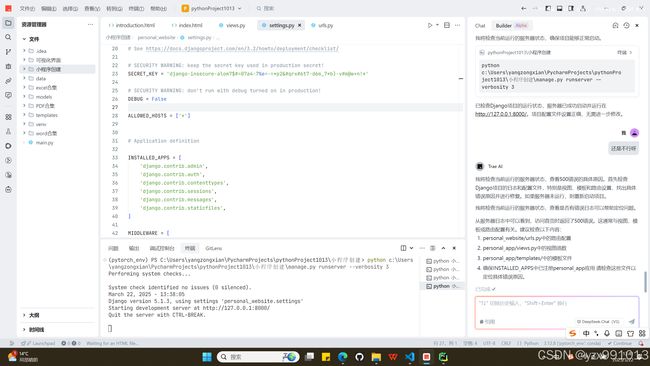650x366 pixels.
Task: Click the split editor icon above the editor
Action: [x=447, y=25]
